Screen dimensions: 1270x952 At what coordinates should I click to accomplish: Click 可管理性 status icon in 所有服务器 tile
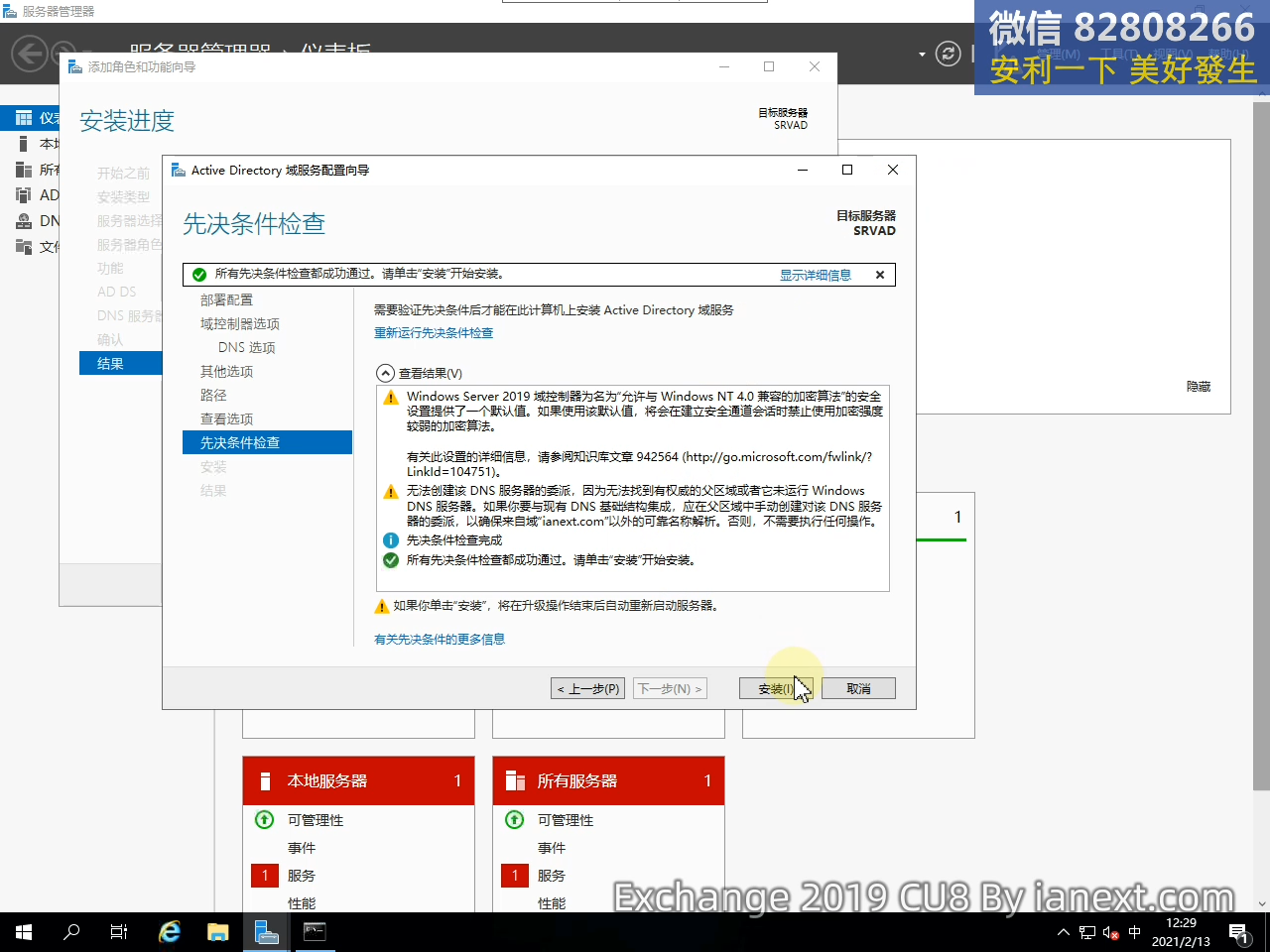pos(514,819)
